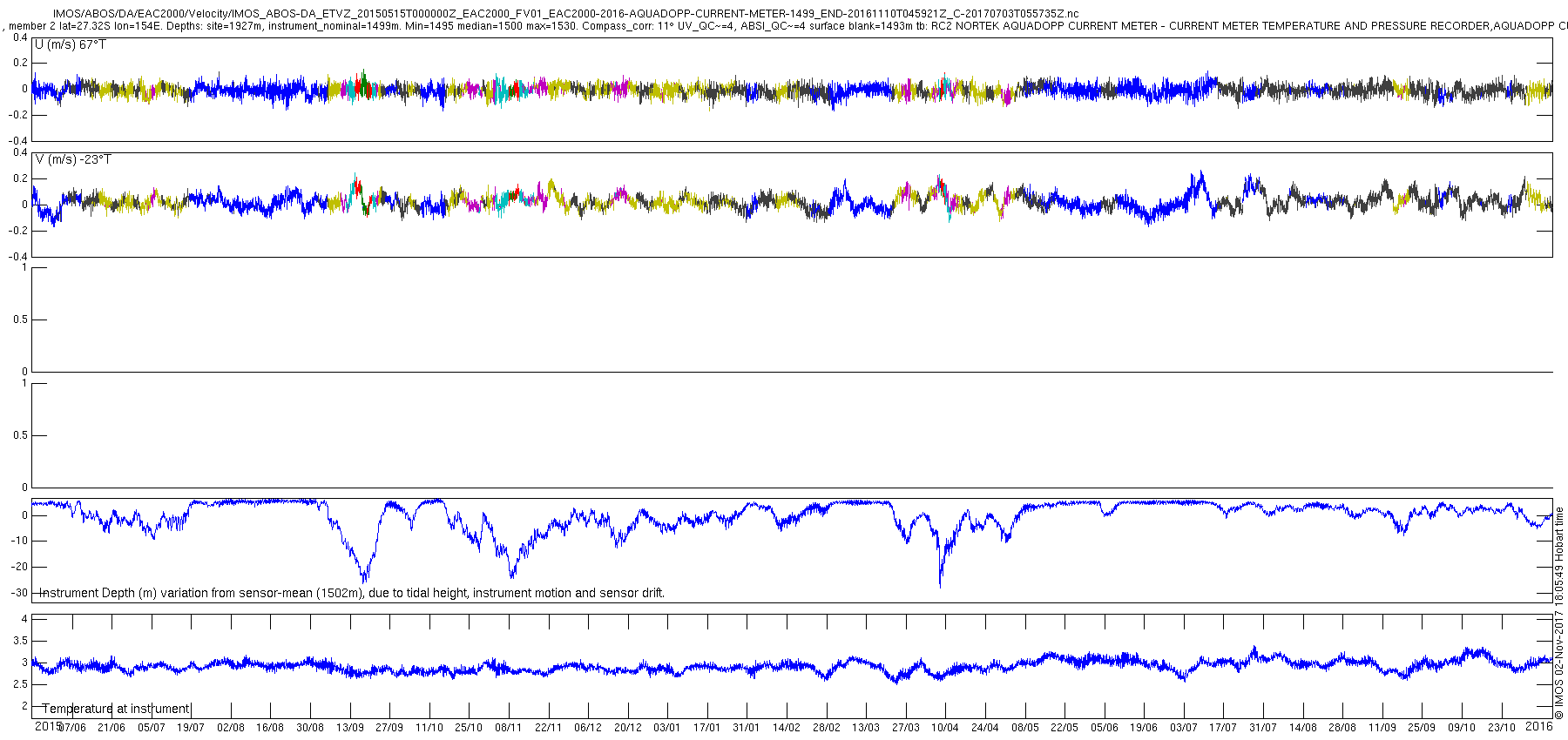Viewport: 1568px width, 740px height.
Task: Click the '06/12' date tick label
Action: tap(588, 728)
